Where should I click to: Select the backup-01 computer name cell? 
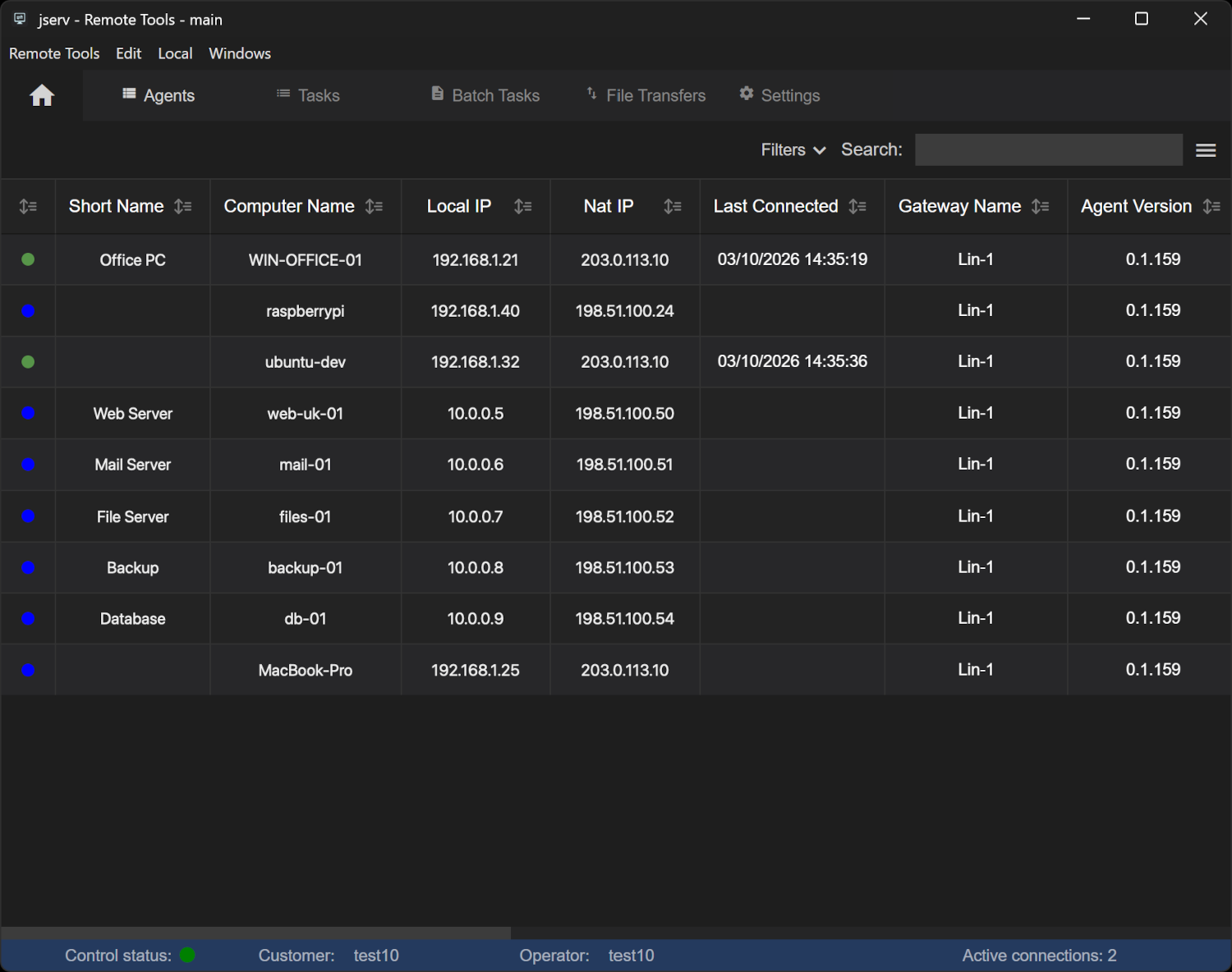[x=306, y=567]
